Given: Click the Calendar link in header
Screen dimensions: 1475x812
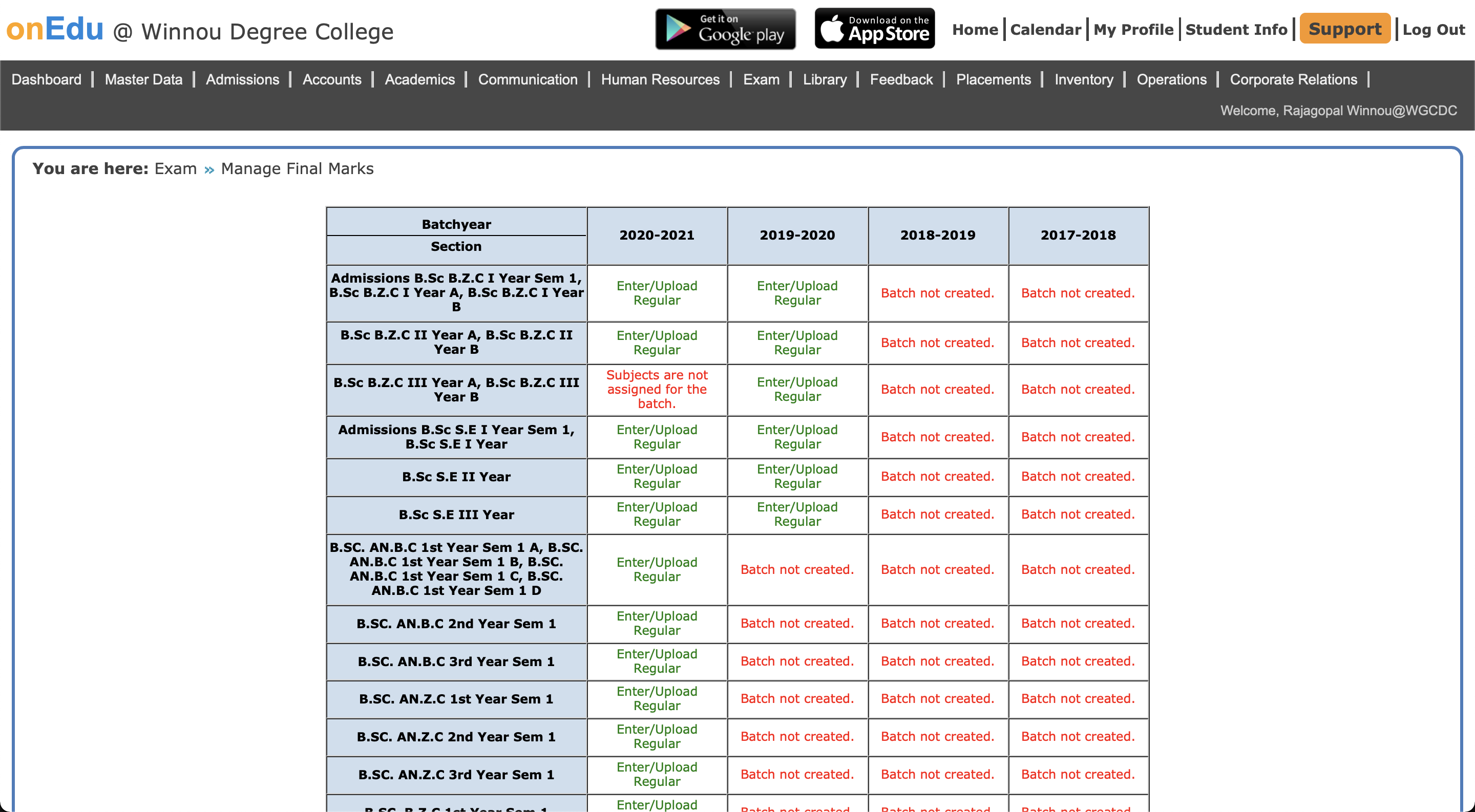Looking at the screenshot, I should click(x=1045, y=30).
